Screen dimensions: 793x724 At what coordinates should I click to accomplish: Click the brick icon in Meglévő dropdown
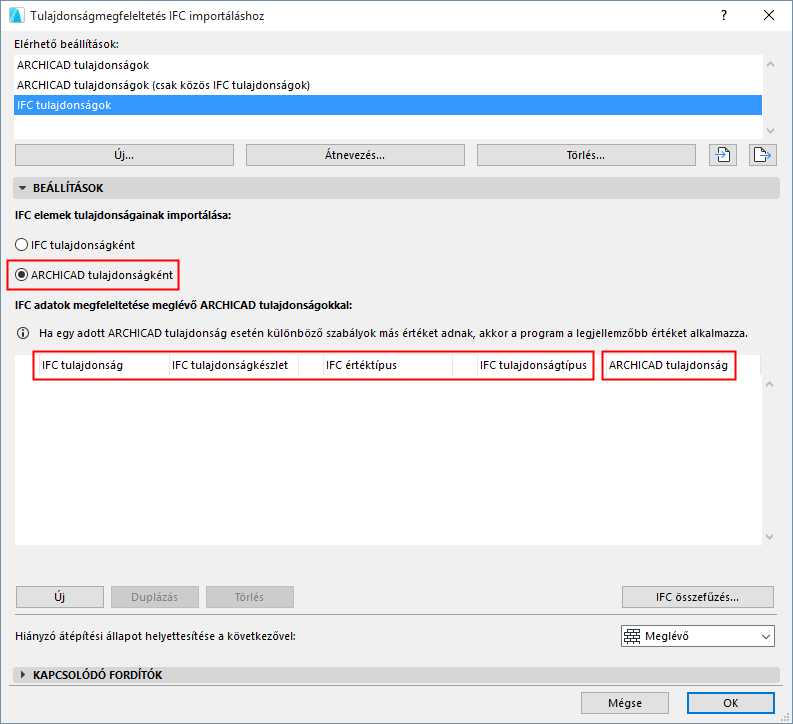tap(632, 636)
